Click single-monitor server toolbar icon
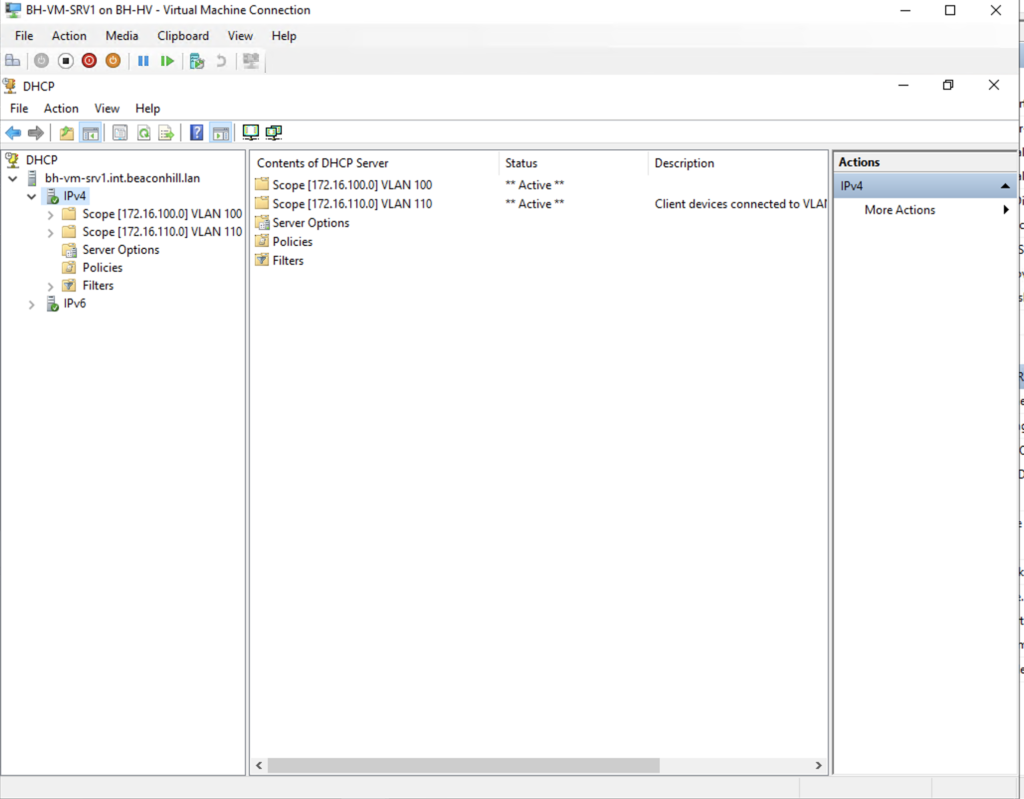 pos(250,133)
